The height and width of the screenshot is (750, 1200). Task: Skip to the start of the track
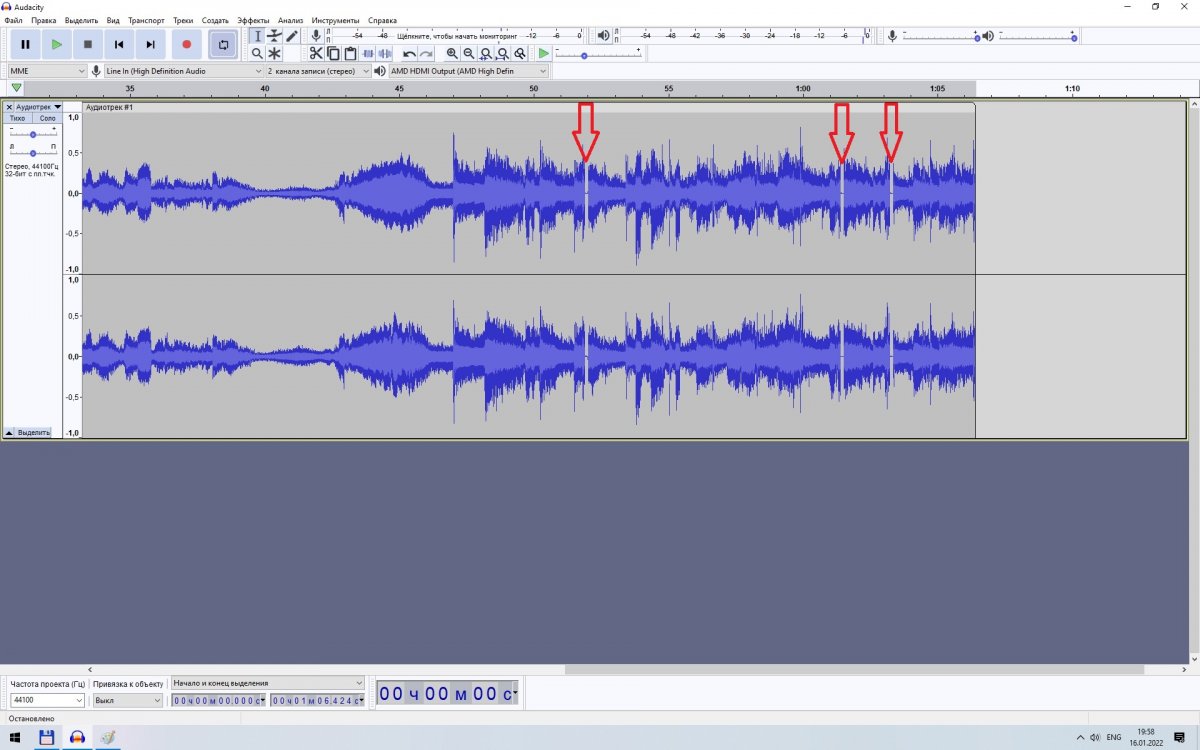[118, 44]
